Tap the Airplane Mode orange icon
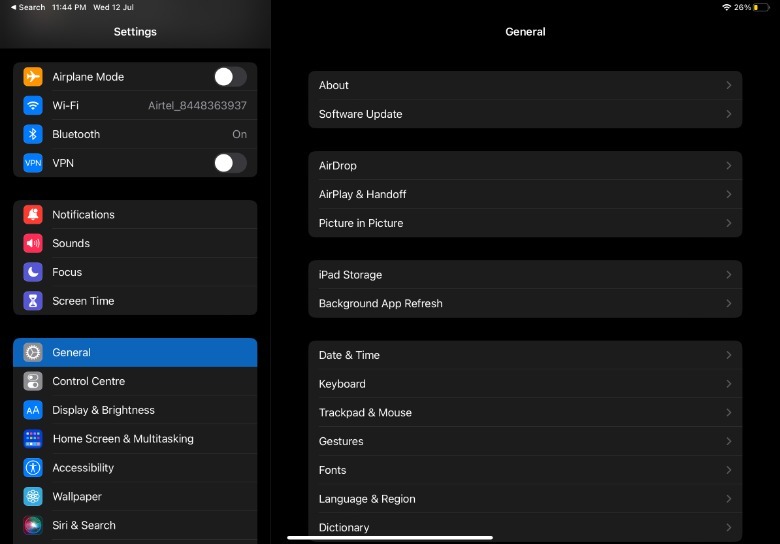The height and width of the screenshot is (544, 780). [x=33, y=77]
